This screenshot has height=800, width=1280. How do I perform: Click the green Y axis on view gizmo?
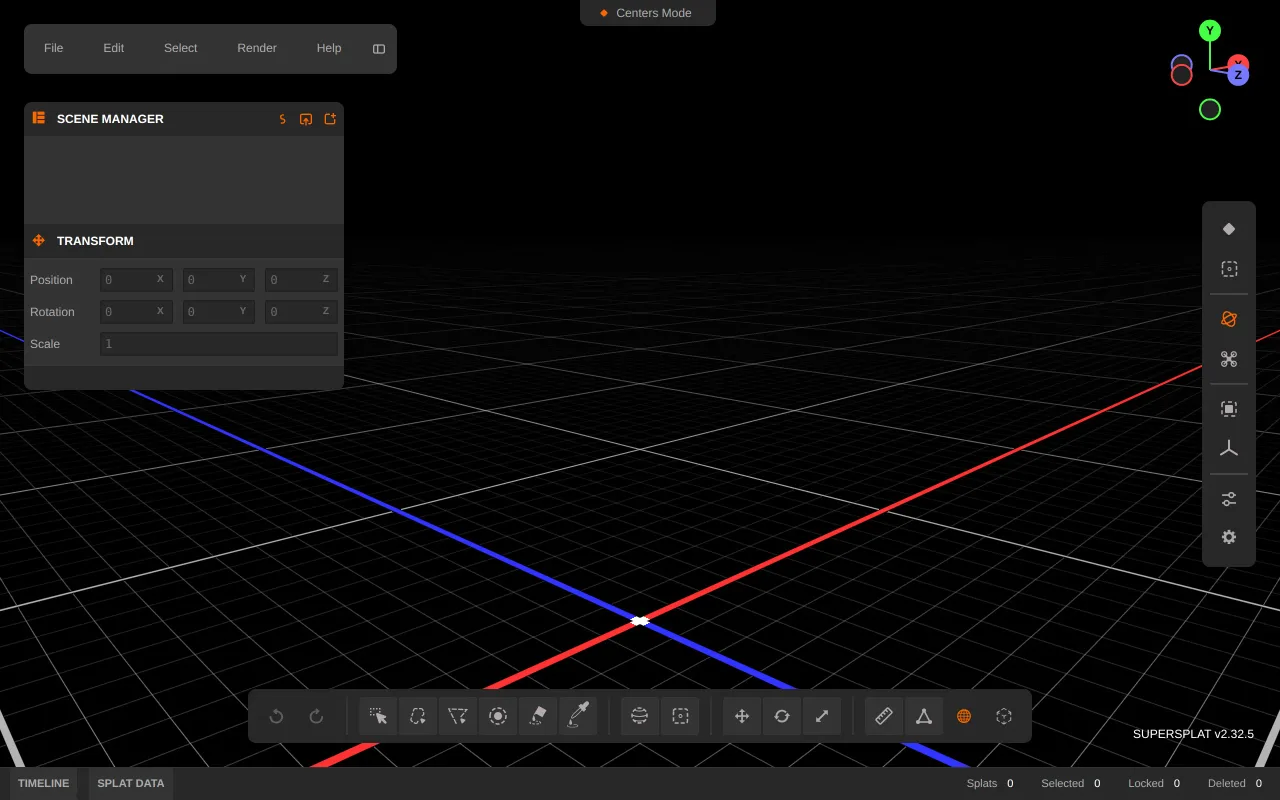click(x=1210, y=31)
